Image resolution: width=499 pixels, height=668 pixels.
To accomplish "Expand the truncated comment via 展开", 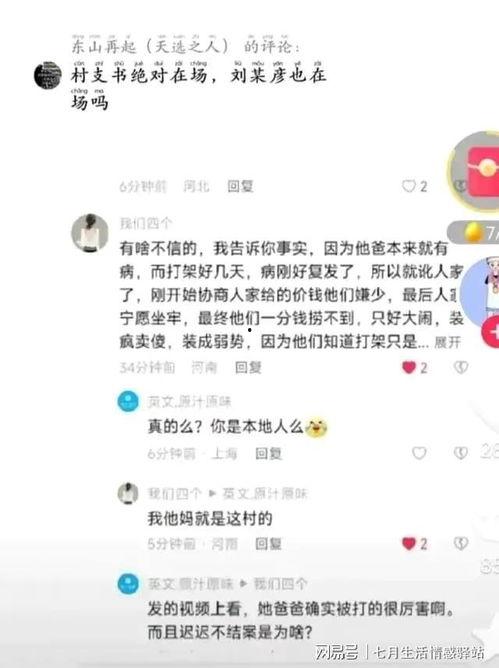I will point(447,342).
